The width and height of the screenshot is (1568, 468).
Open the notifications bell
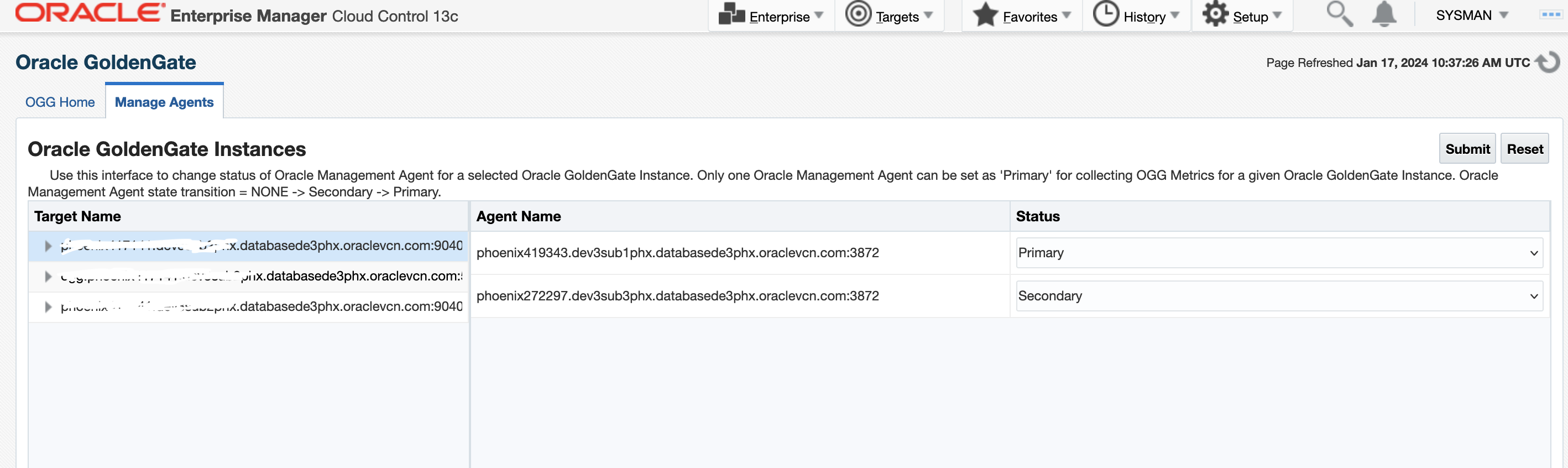(1383, 14)
